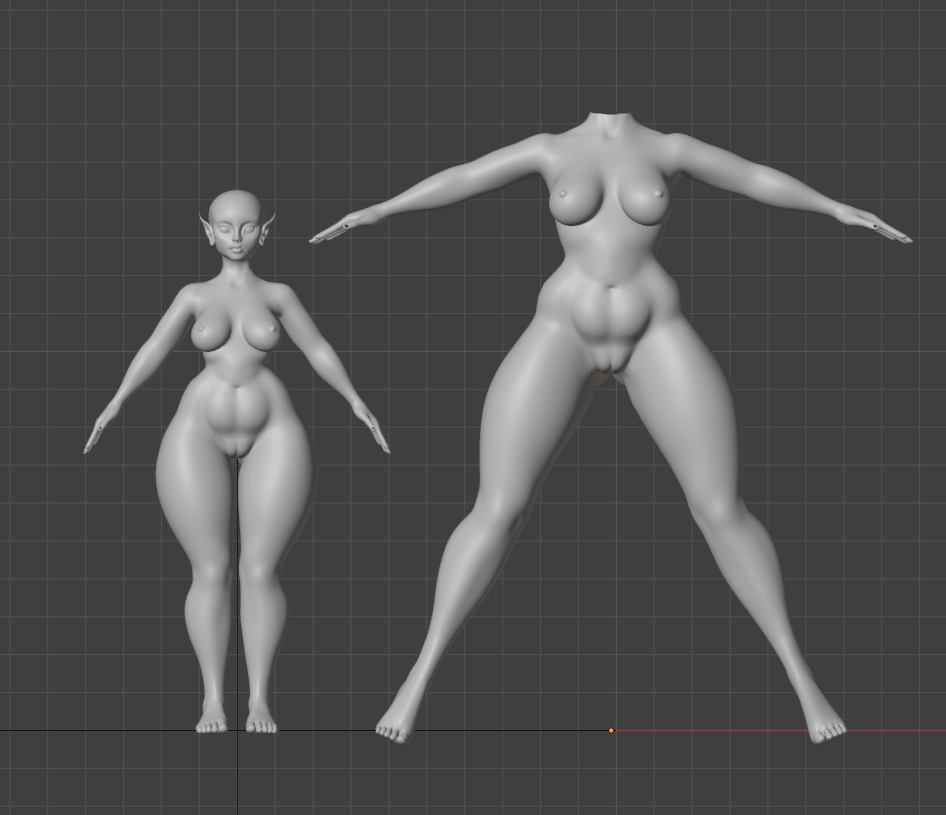Select the headless model's neck opening
Viewport: 946px width, 815px height.
tap(609, 118)
